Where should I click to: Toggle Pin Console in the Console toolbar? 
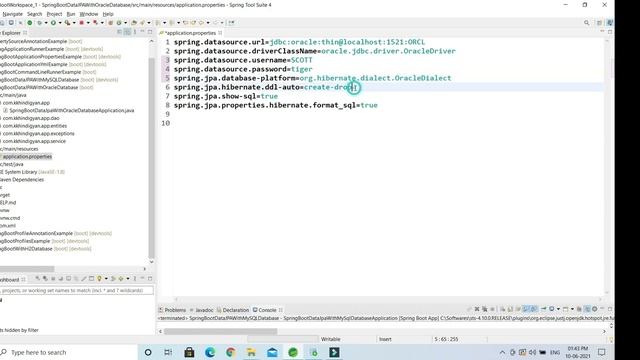click(543, 309)
